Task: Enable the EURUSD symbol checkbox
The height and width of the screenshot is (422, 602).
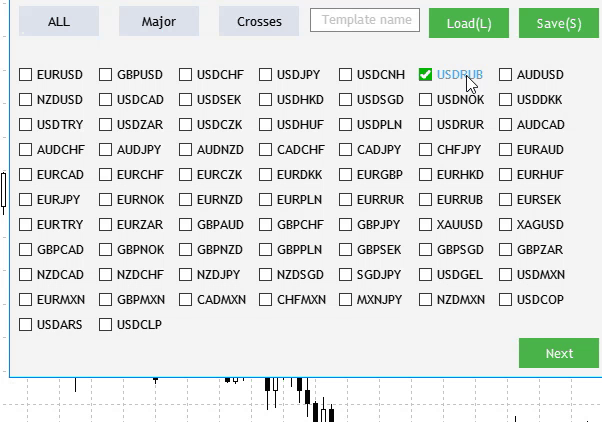Action: point(26,75)
